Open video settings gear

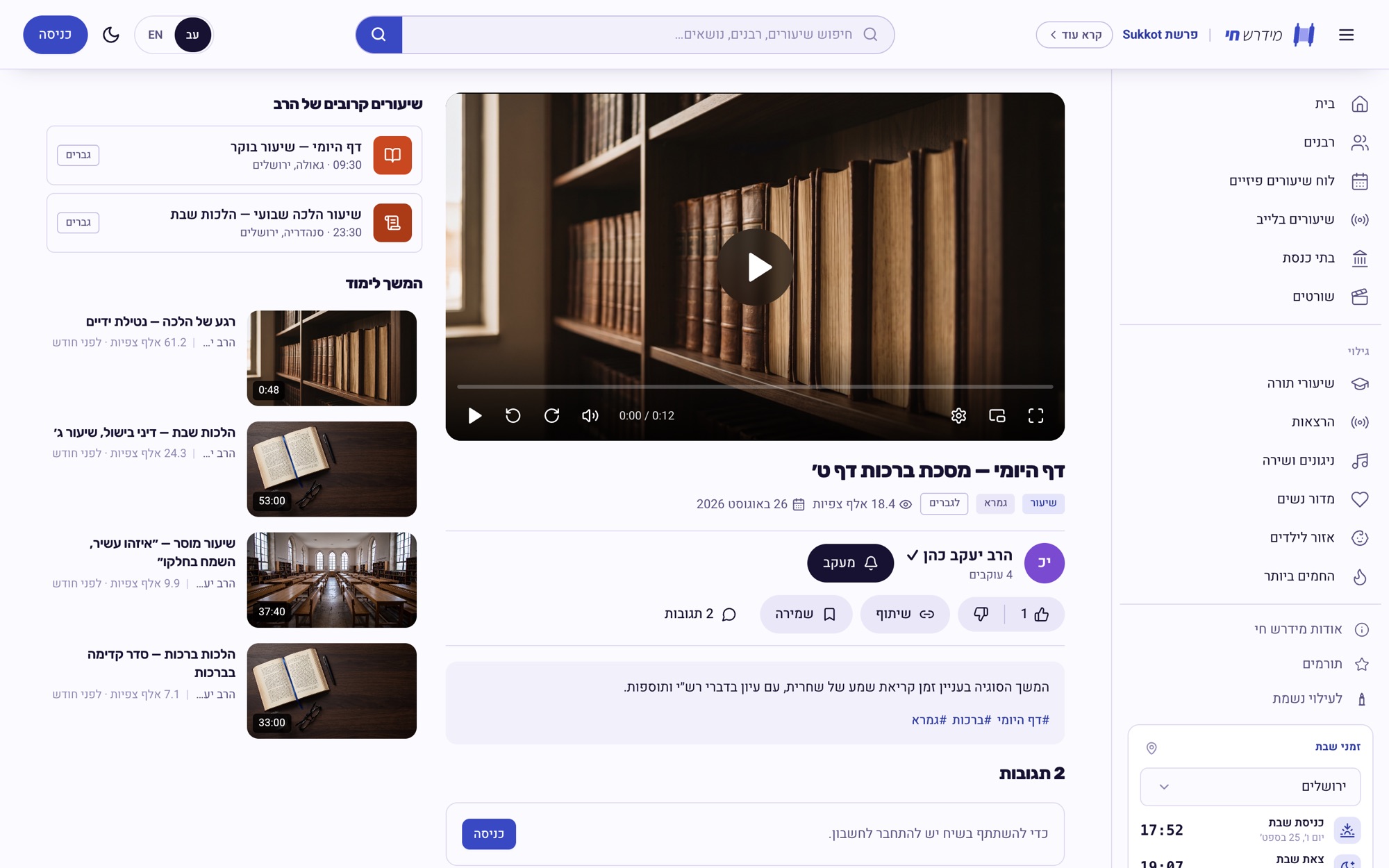tap(958, 415)
